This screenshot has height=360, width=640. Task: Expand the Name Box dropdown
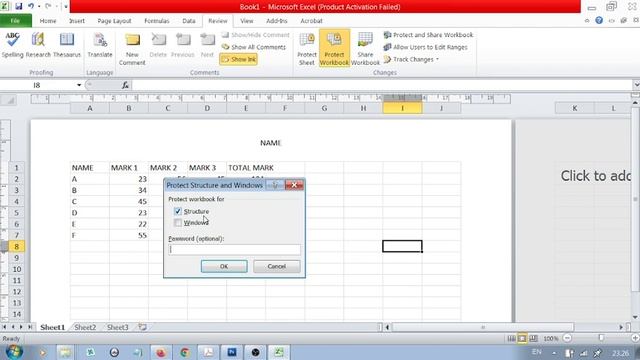(79, 85)
